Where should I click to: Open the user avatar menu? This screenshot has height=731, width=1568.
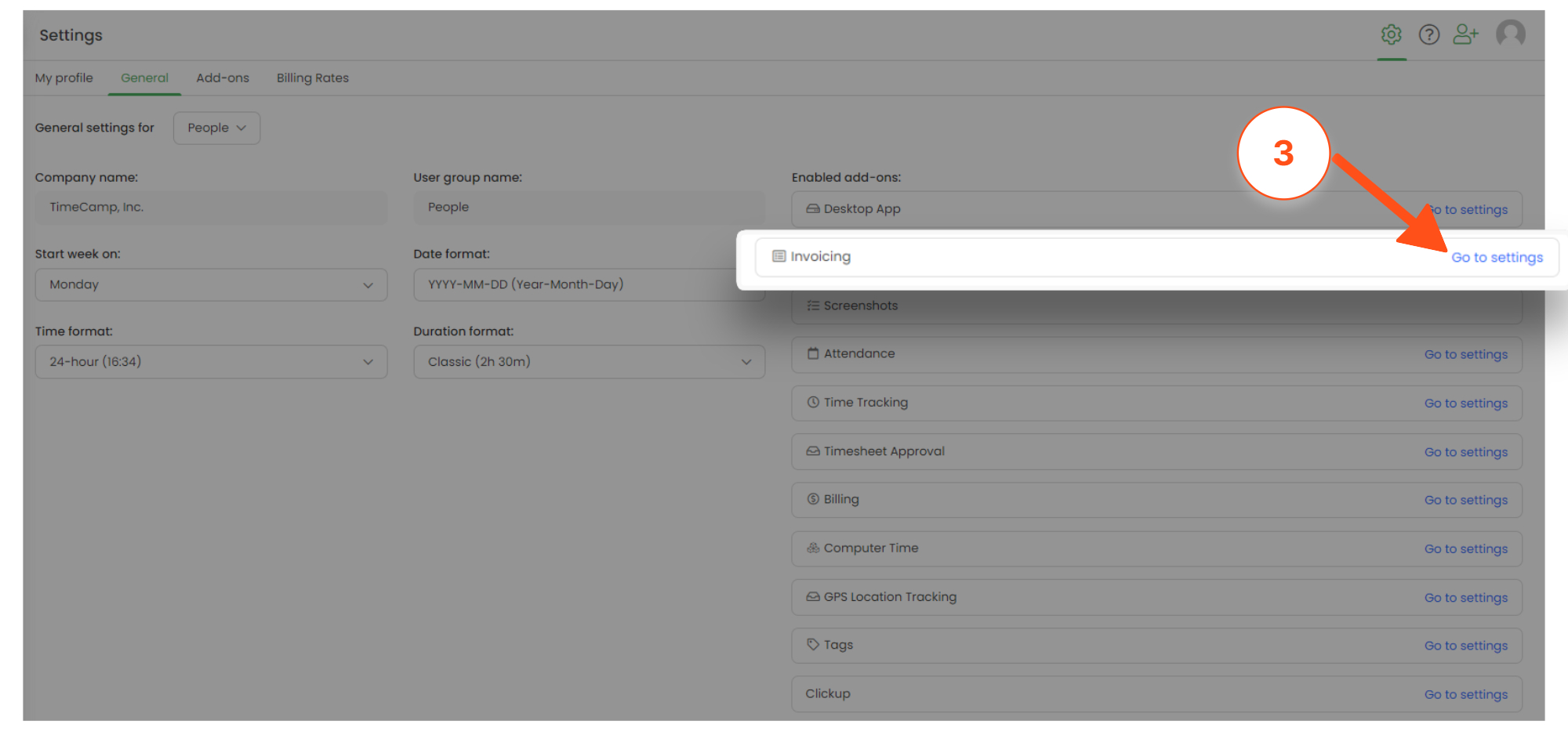pyautogui.click(x=1510, y=34)
